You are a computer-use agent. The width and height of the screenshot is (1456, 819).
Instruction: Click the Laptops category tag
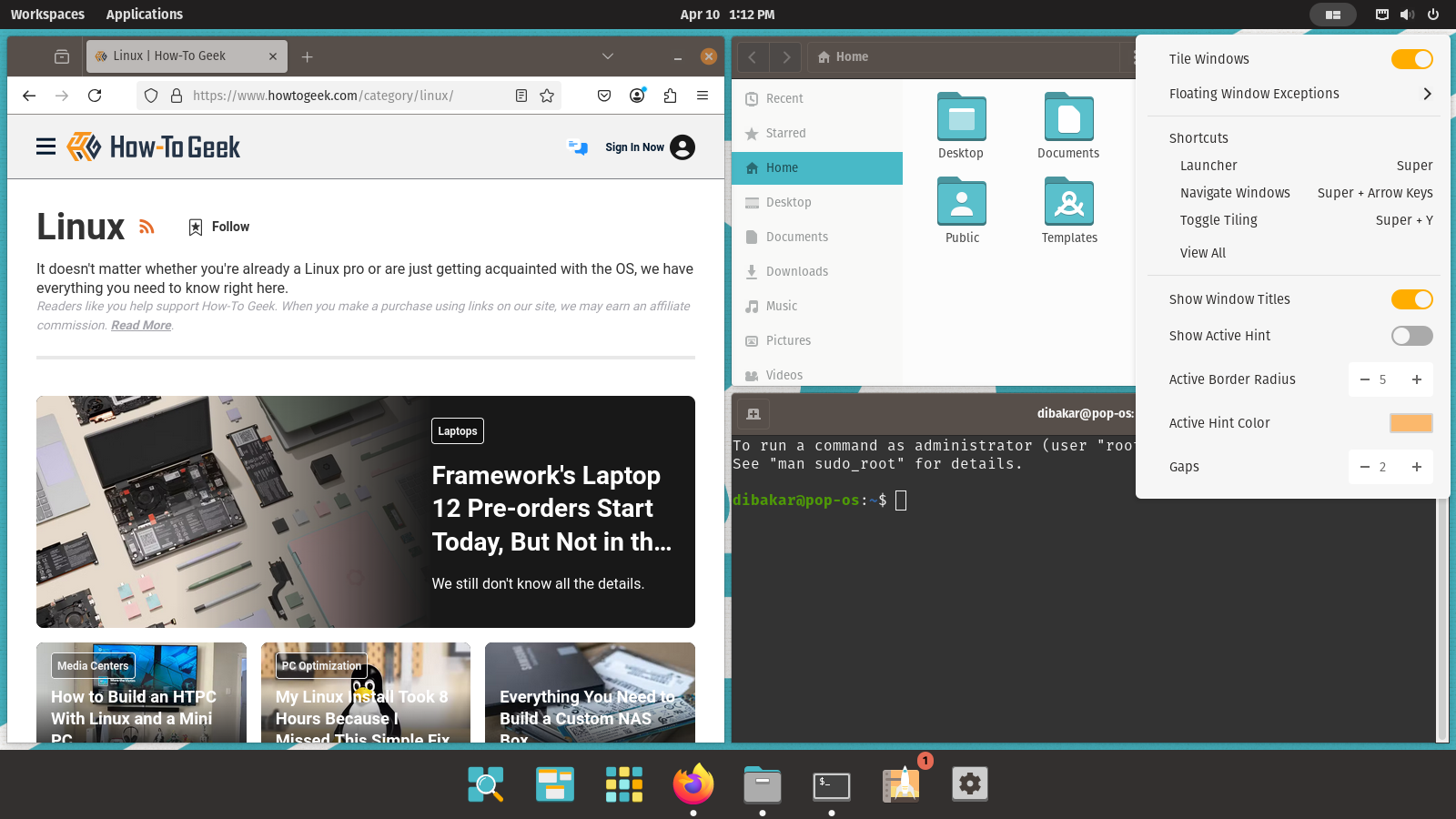tap(458, 431)
